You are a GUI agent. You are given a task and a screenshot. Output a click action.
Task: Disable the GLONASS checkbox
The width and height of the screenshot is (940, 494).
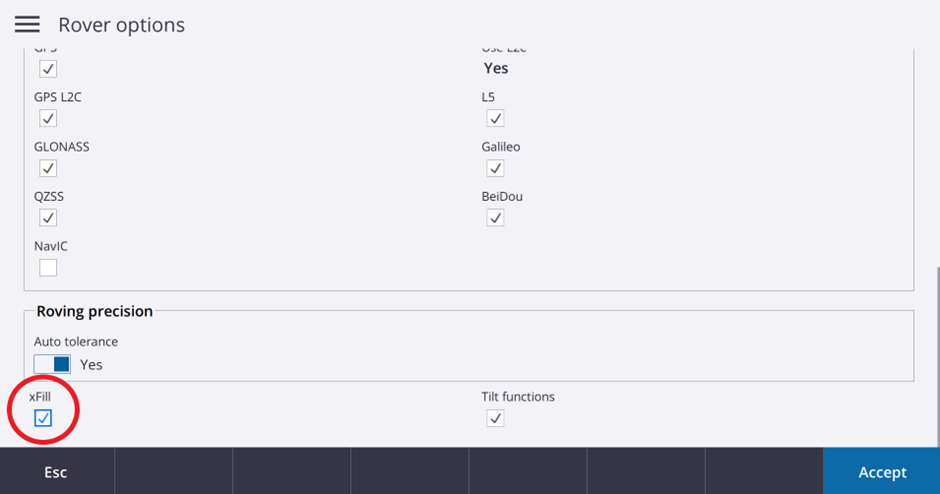tap(48, 168)
